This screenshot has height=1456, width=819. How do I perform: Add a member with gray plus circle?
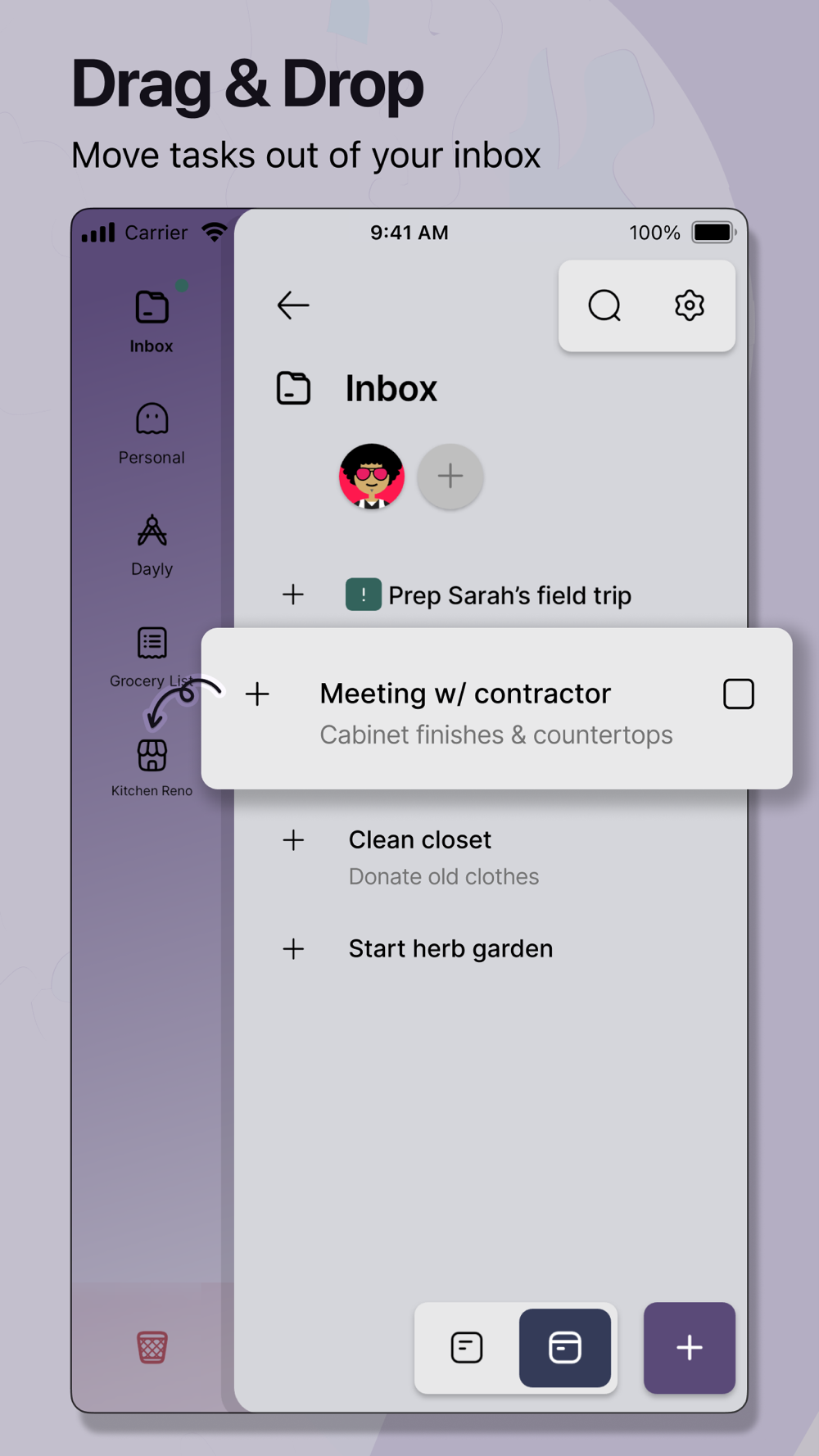pyautogui.click(x=450, y=476)
